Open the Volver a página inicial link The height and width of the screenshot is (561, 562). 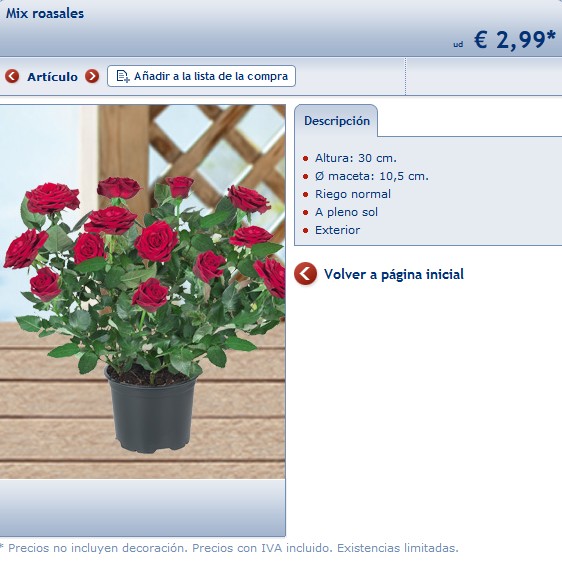point(394,274)
